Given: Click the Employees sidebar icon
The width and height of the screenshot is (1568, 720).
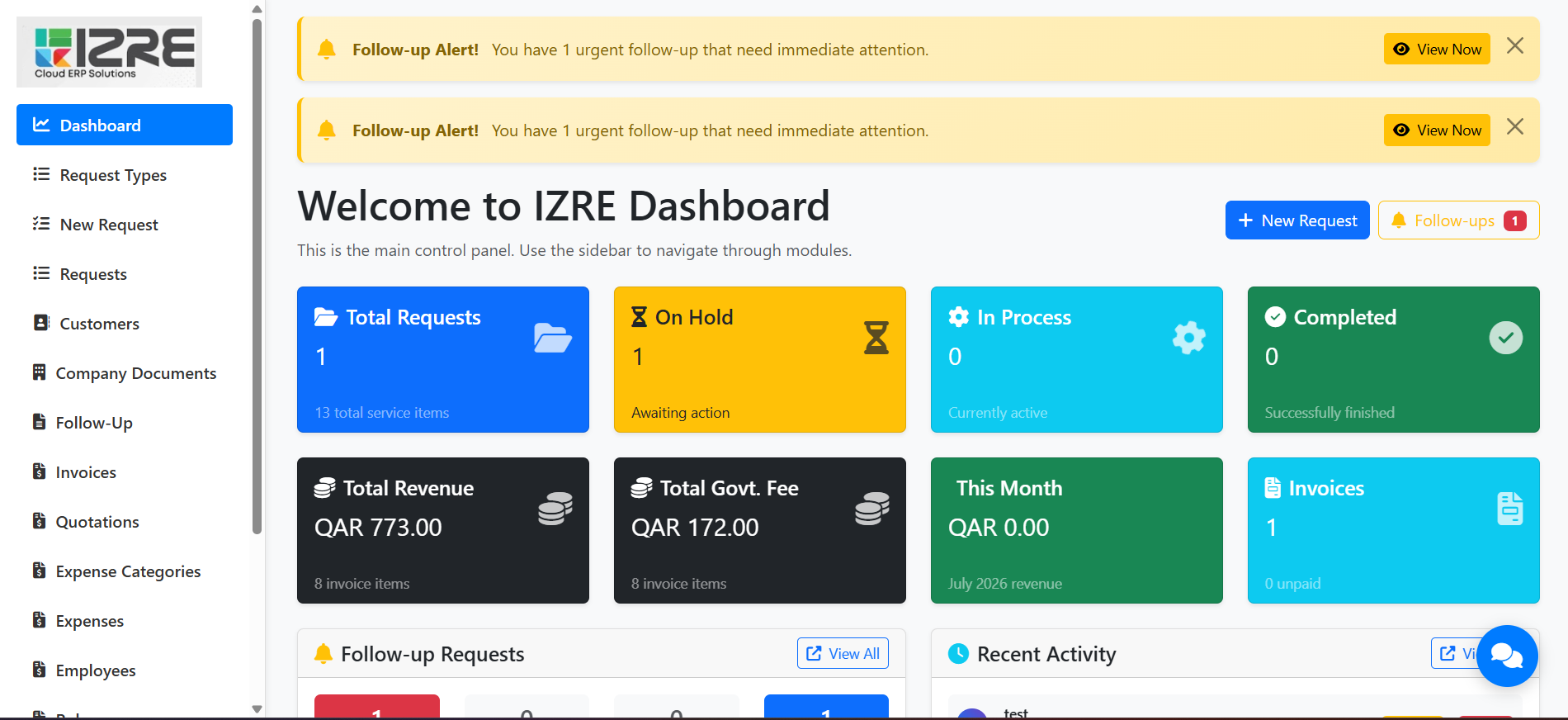Looking at the screenshot, I should (x=39, y=670).
